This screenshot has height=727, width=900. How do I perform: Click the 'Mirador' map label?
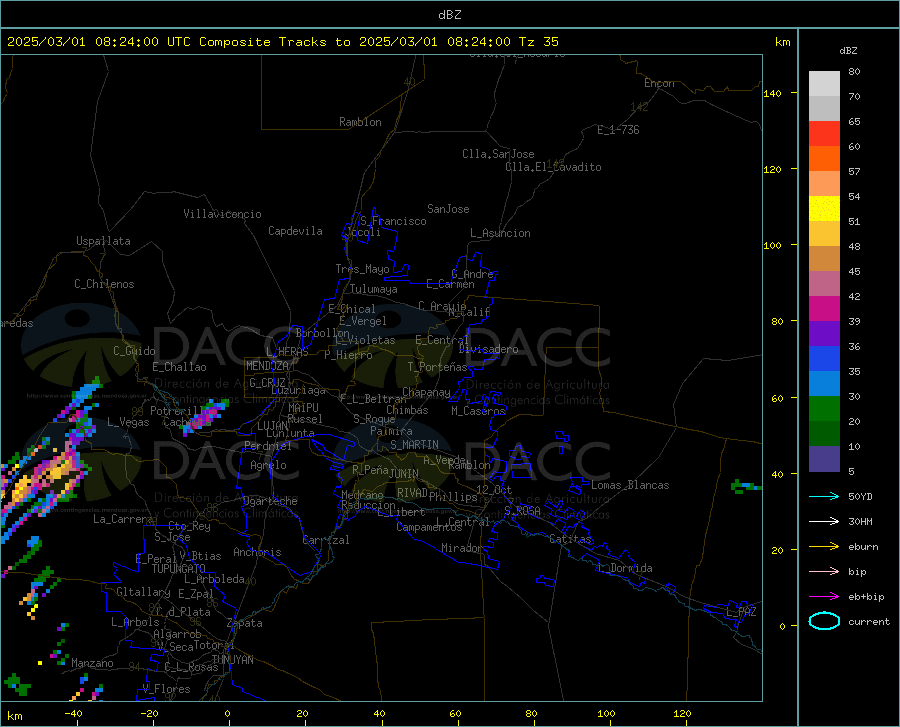pyautogui.click(x=461, y=548)
